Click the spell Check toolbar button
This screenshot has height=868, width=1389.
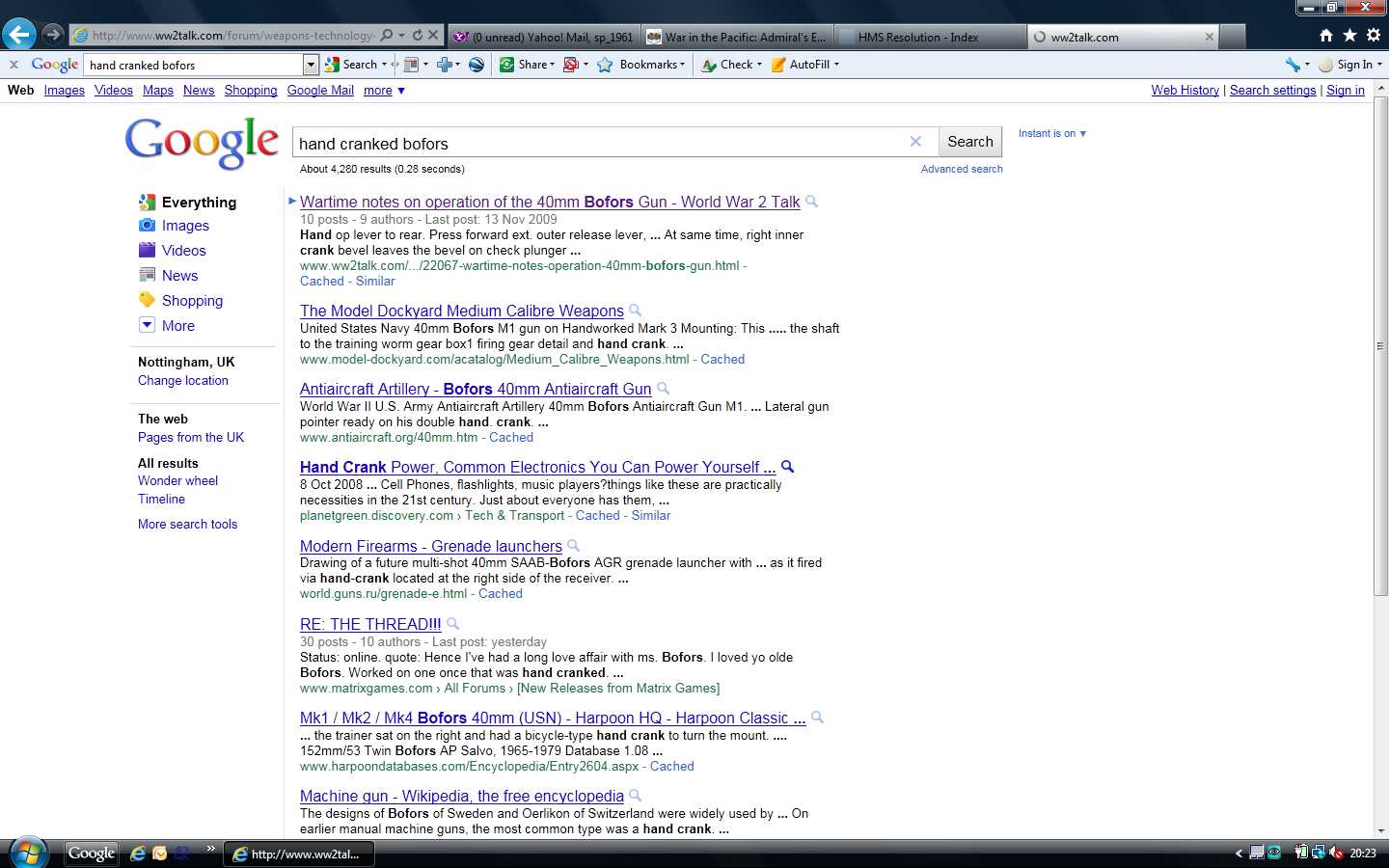(x=731, y=65)
